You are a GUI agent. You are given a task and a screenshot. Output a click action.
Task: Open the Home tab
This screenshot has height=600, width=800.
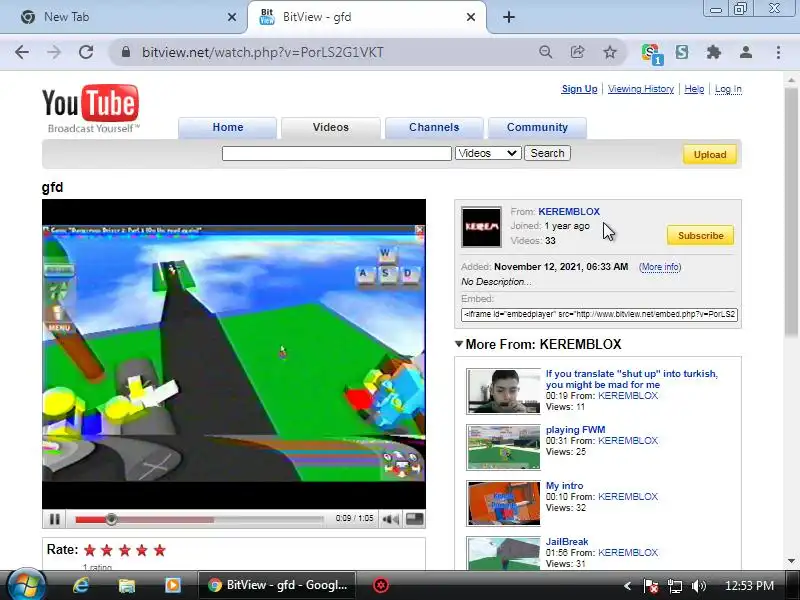tap(228, 128)
